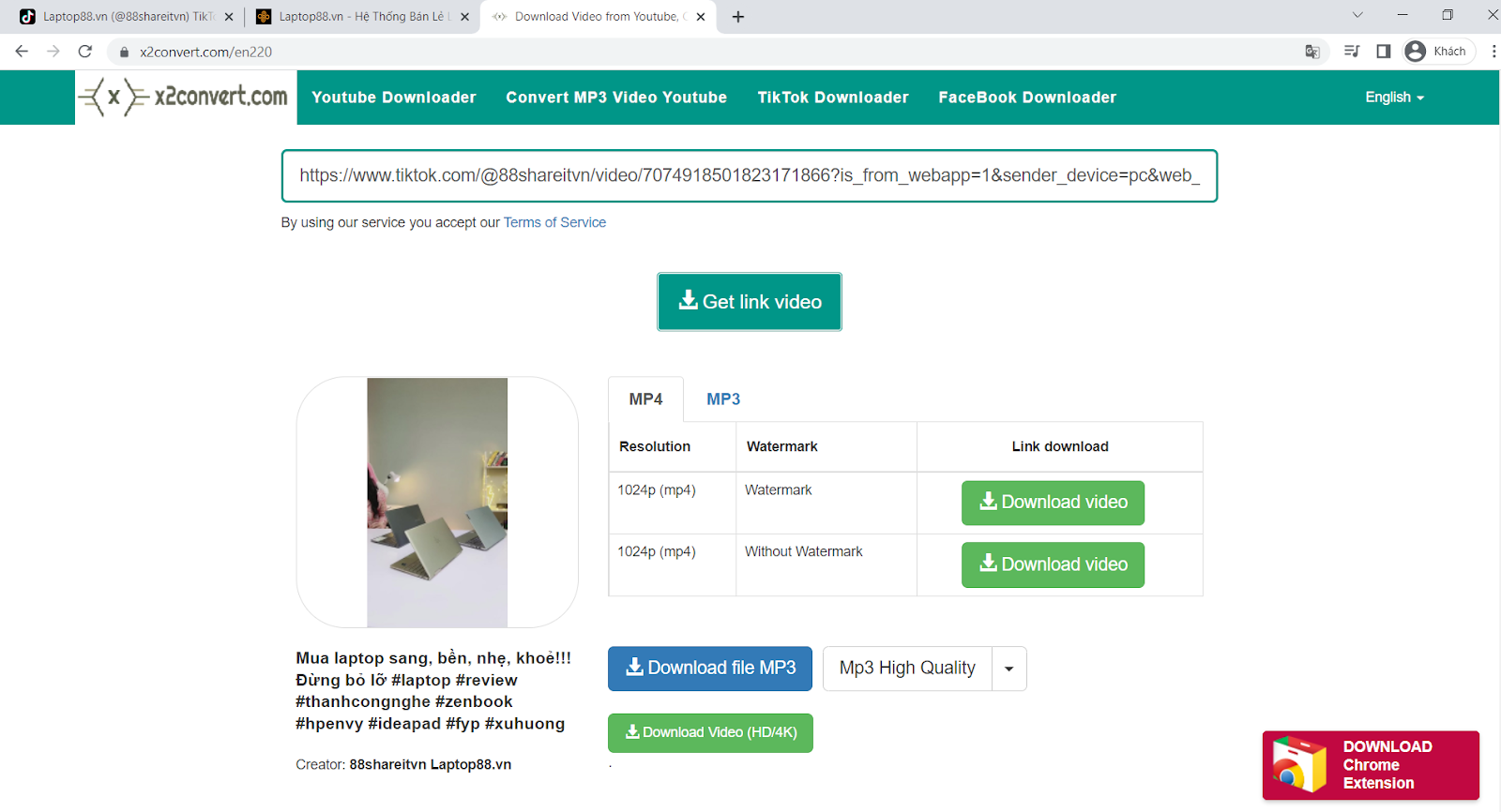
Task: Click the creator name 88shareitvn Laptop88.vn
Action: pos(431,764)
